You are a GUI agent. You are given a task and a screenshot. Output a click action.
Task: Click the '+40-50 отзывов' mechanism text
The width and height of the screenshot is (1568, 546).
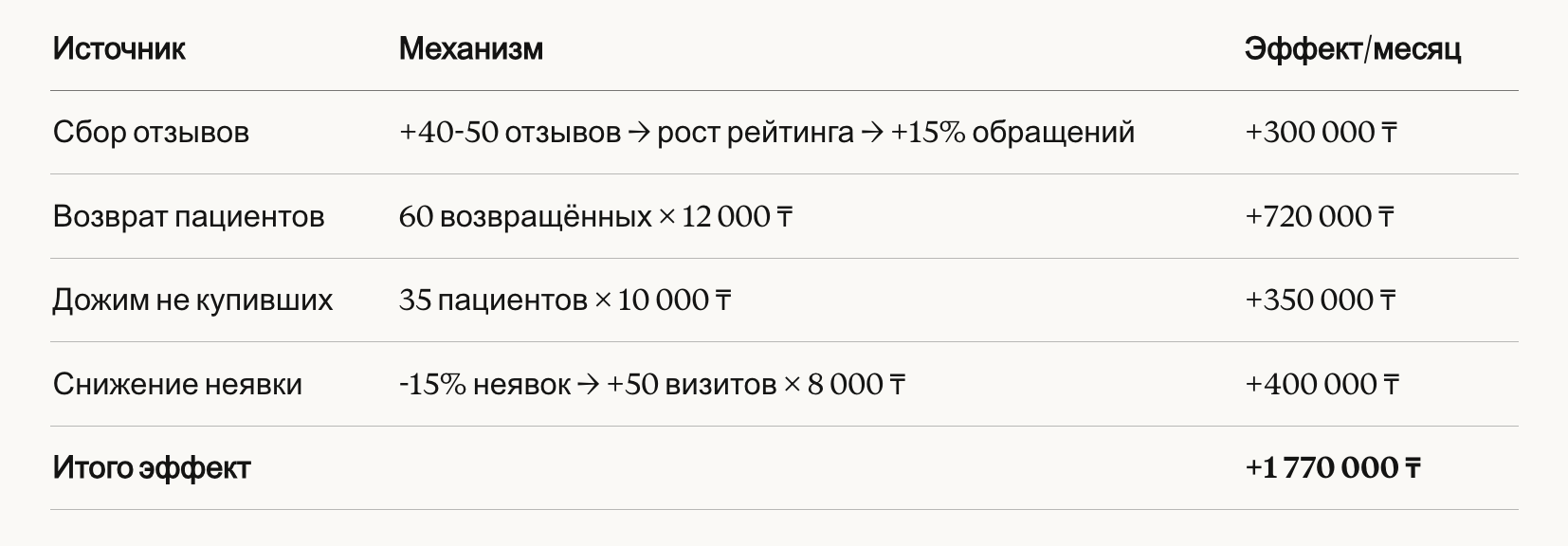coord(510,132)
